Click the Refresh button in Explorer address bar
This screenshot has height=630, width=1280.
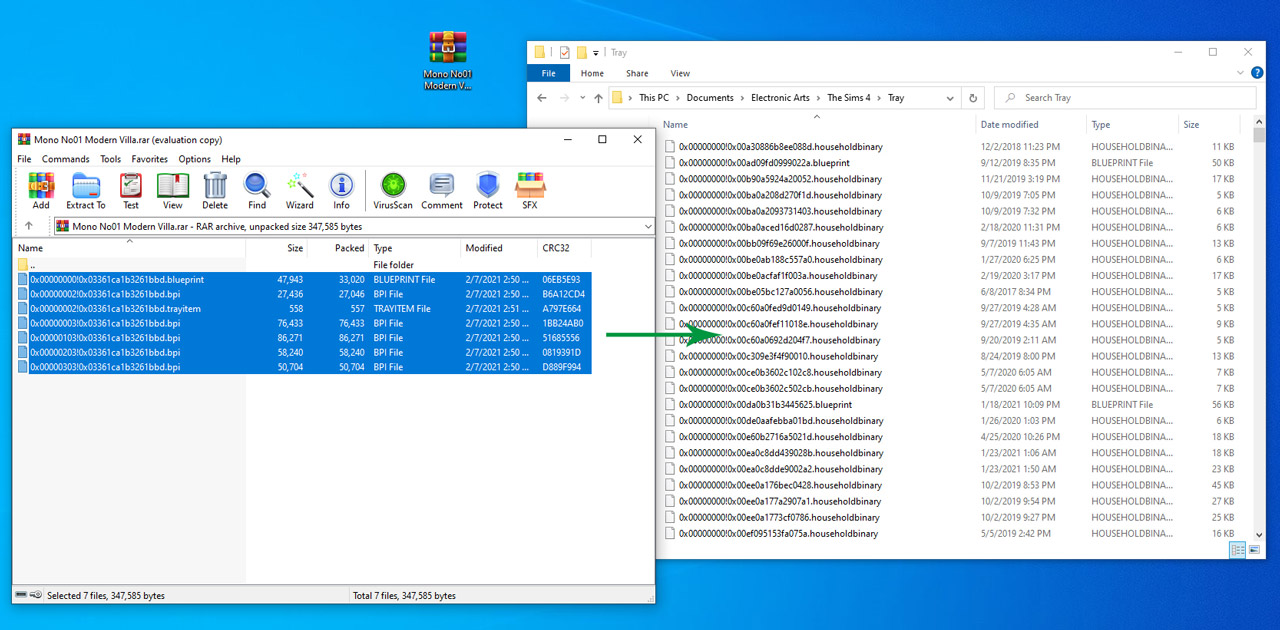click(x=974, y=98)
